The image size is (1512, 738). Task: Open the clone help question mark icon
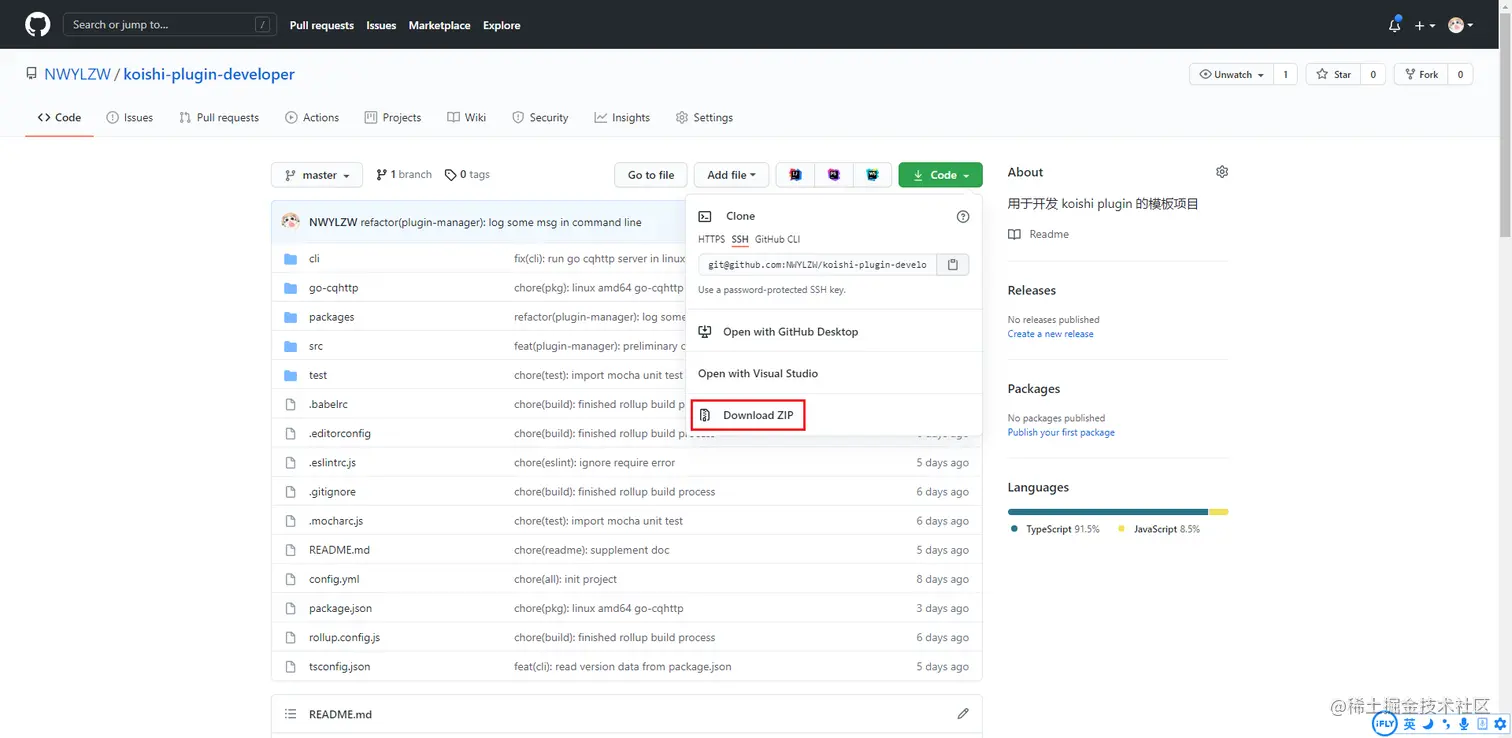click(x=963, y=216)
